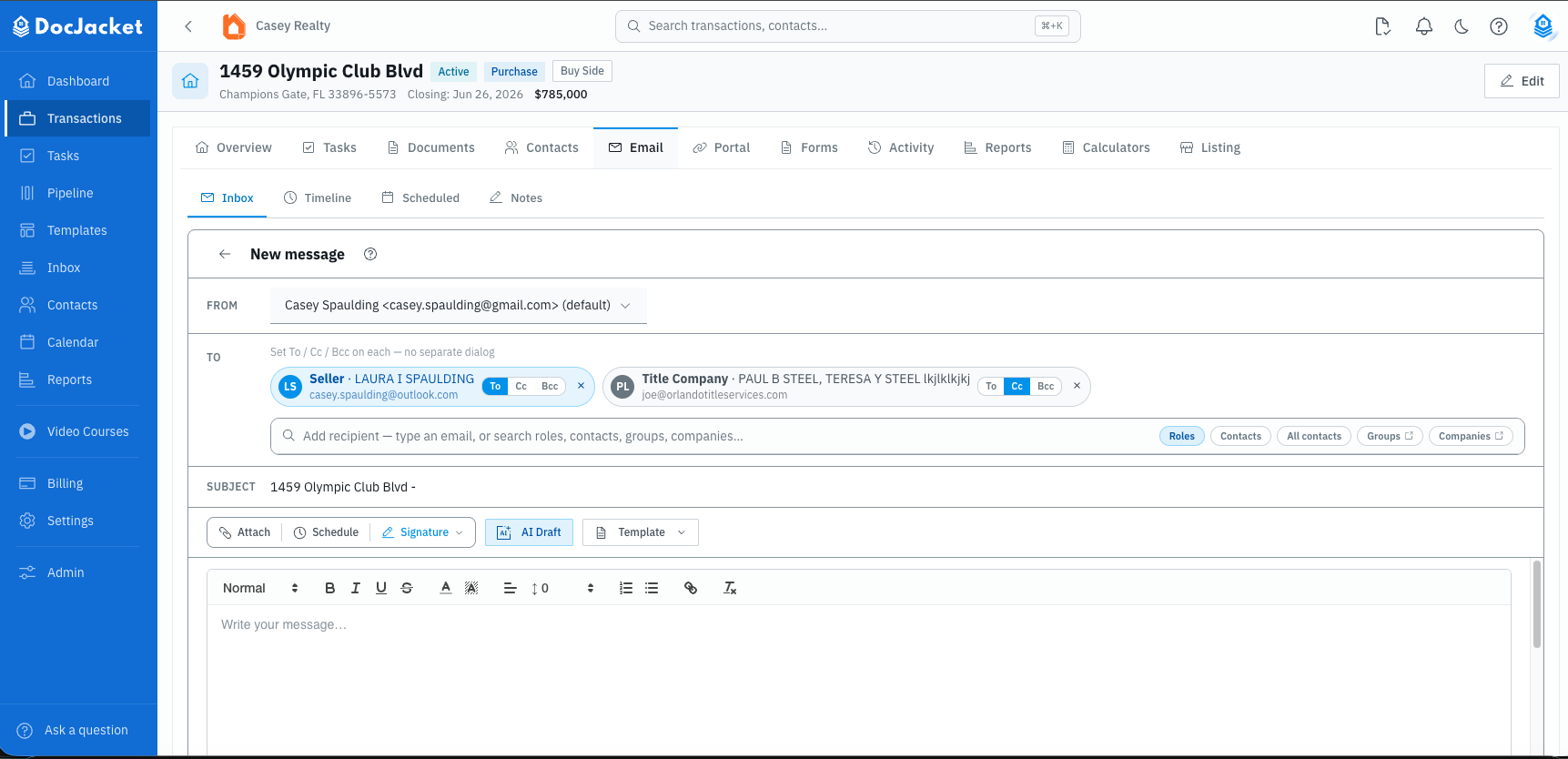1568x759 pixels.
Task: Remove Seller recipient chip
Action: pos(581,386)
